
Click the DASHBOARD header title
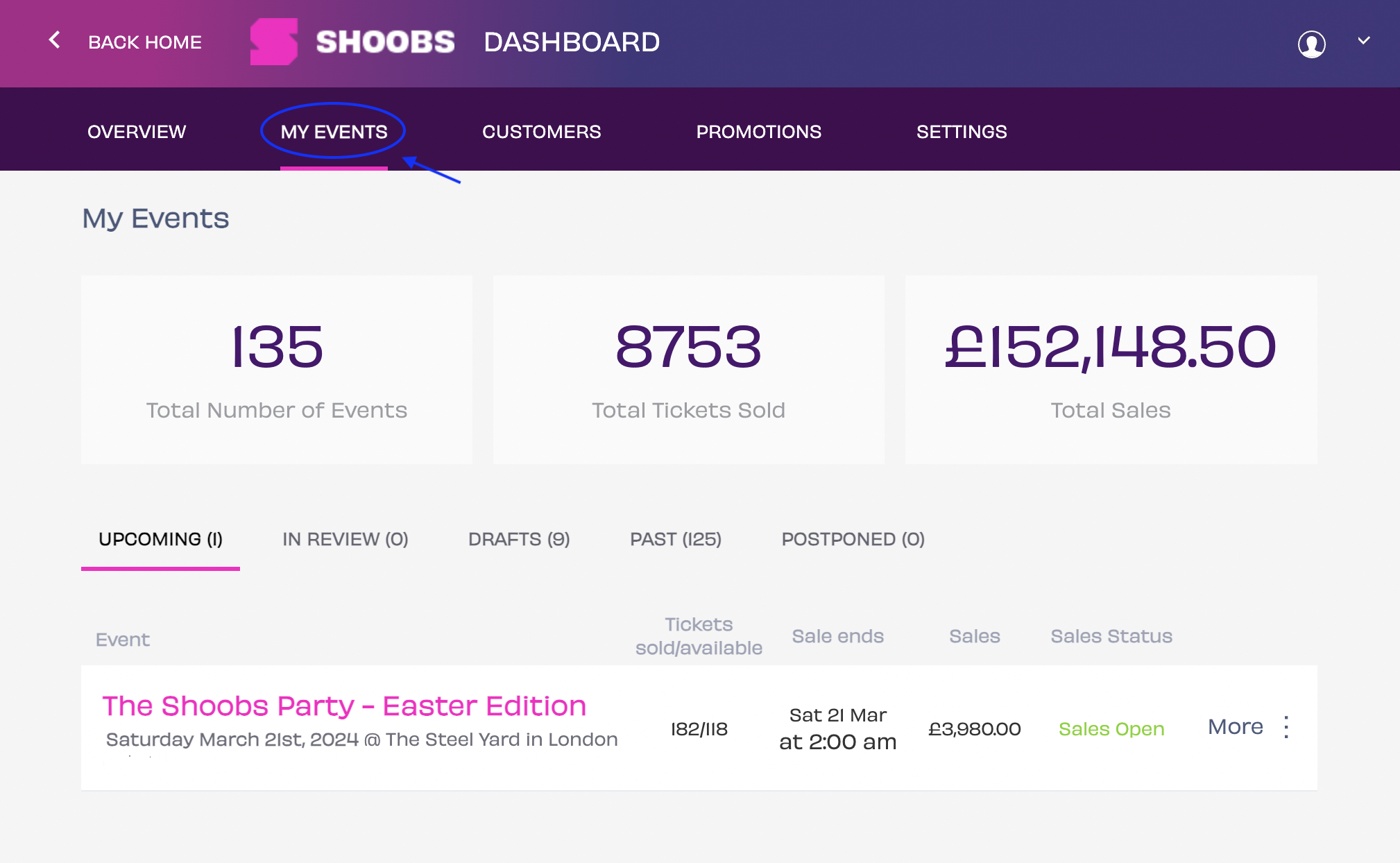pyautogui.click(x=571, y=42)
